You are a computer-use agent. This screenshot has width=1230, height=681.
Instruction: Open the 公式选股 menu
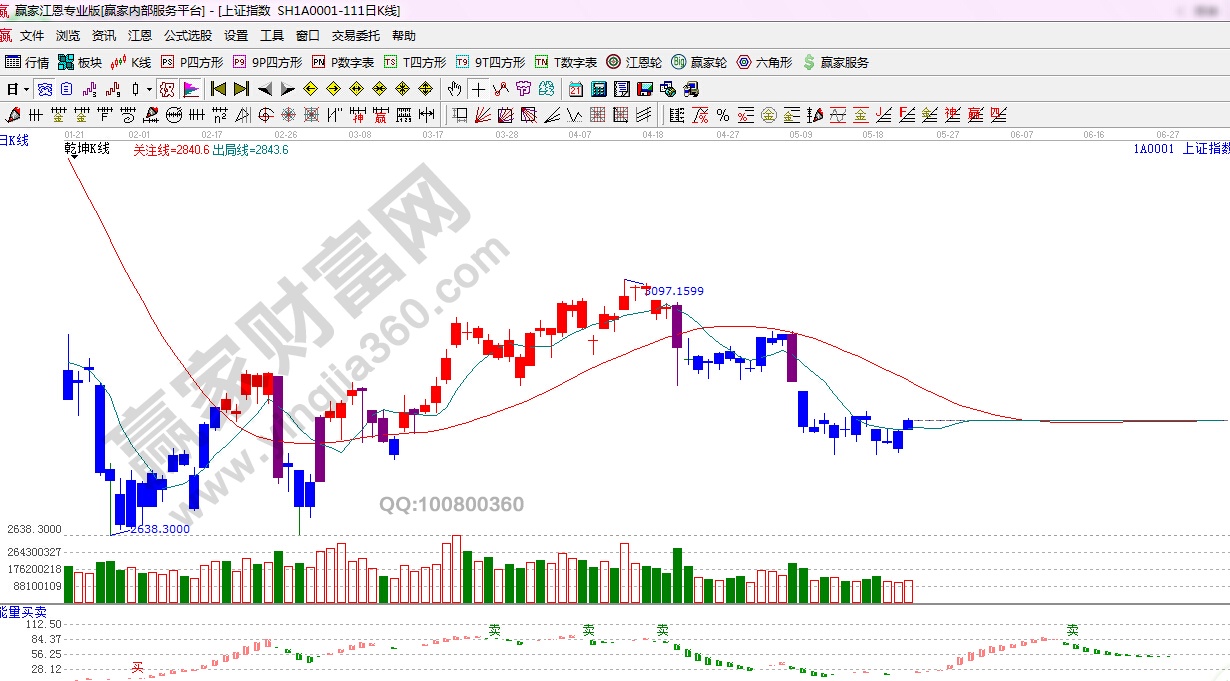tap(188, 35)
